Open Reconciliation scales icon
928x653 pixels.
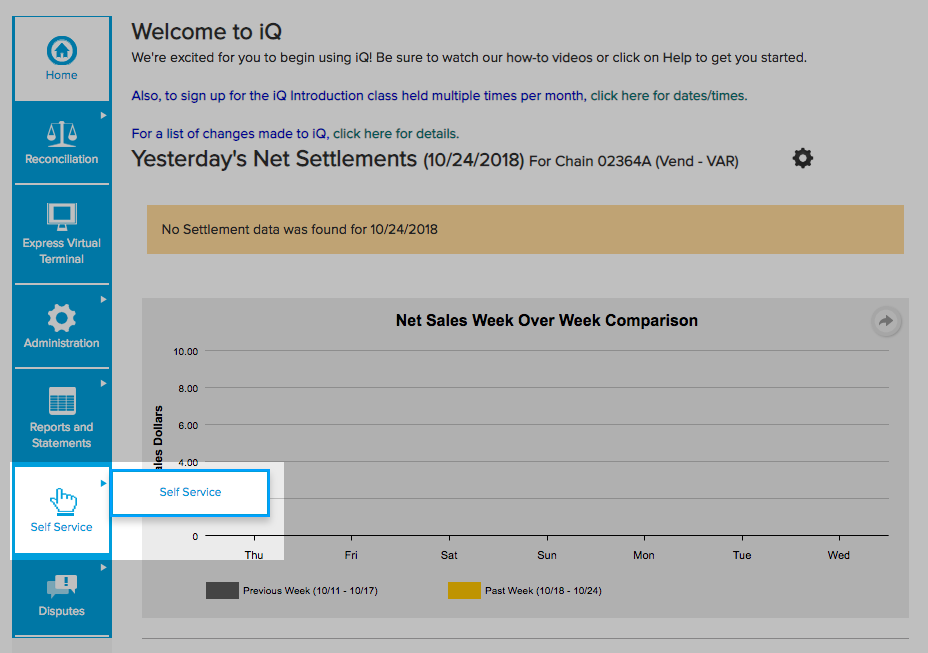click(62, 134)
